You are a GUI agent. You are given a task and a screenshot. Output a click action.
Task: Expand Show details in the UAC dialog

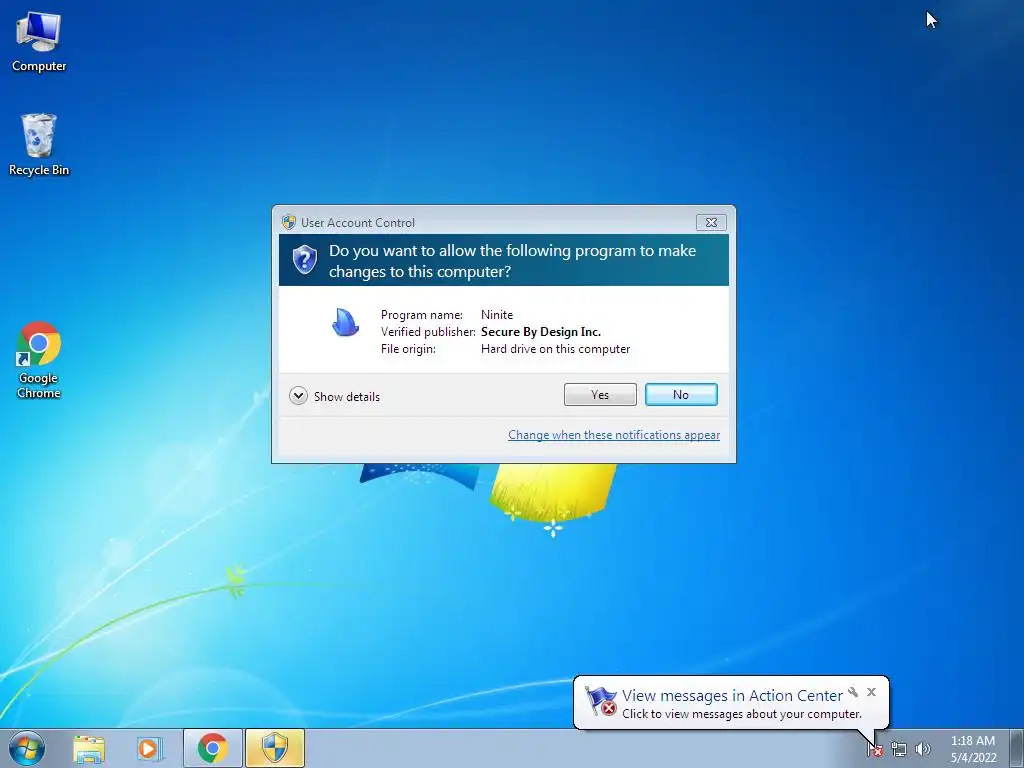click(x=334, y=396)
